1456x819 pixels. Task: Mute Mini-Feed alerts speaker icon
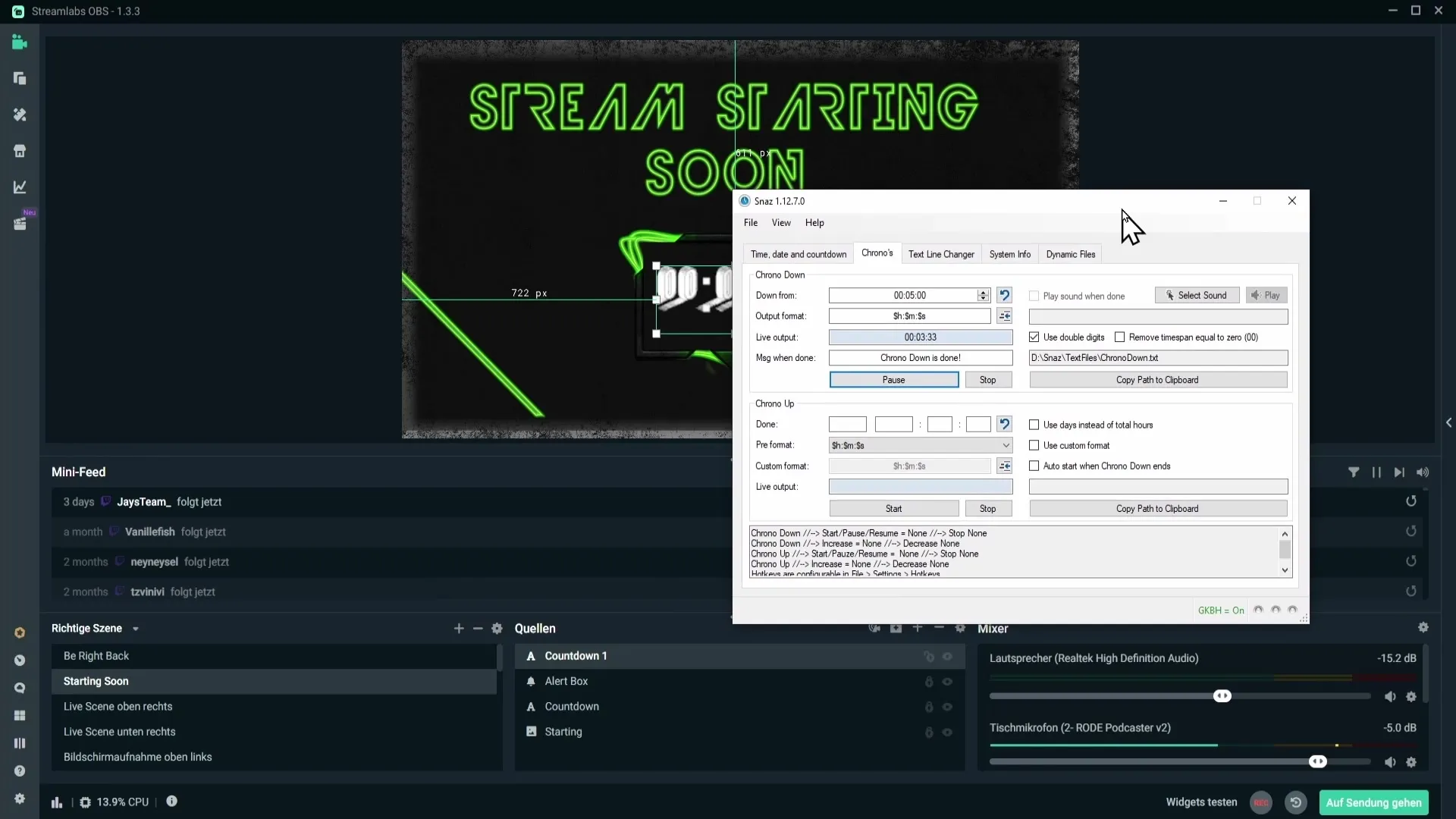pyautogui.click(x=1423, y=472)
